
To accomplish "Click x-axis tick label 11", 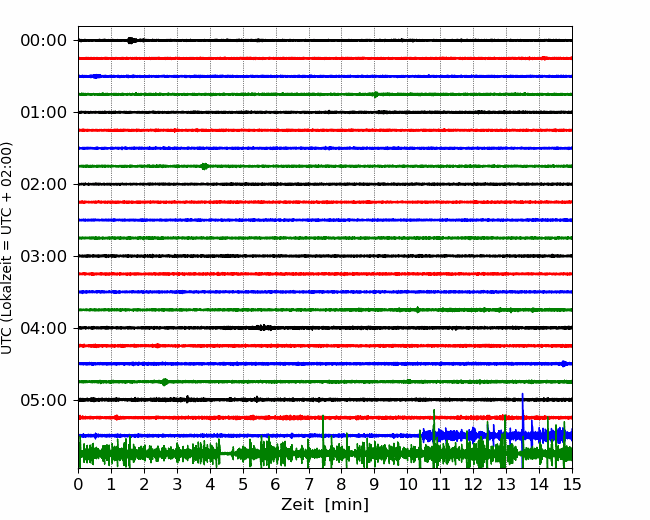I will (441, 484).
